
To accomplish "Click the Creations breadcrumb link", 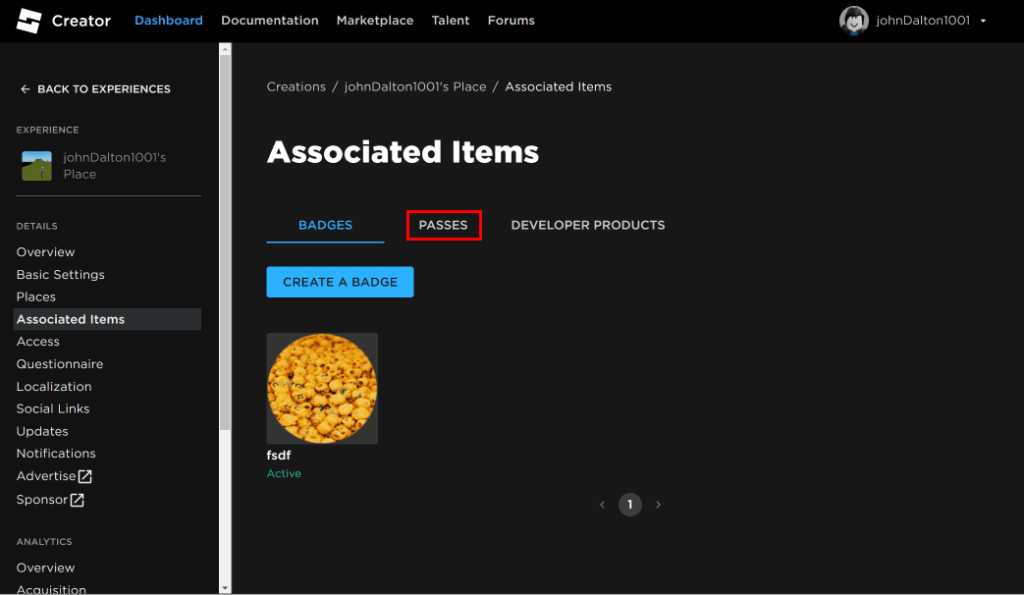I will pyautogui.click(x=296, y=87).
